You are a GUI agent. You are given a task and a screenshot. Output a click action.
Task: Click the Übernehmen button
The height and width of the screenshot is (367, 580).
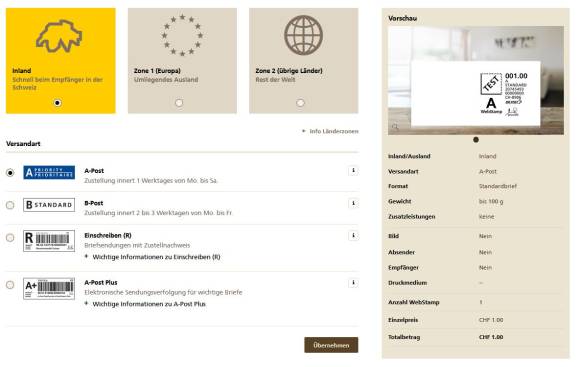[331, 345]
